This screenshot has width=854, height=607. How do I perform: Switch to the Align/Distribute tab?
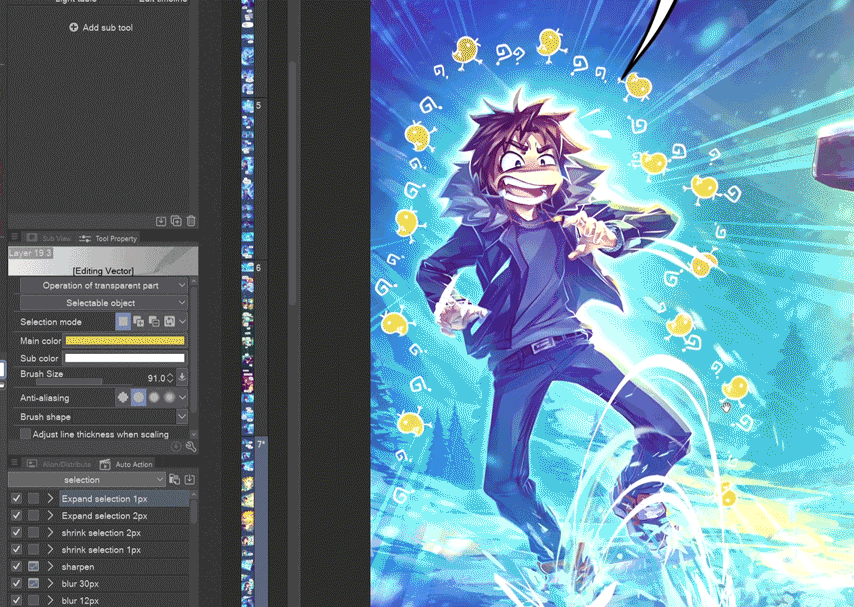pyautogui.click(x=59, y=464)
